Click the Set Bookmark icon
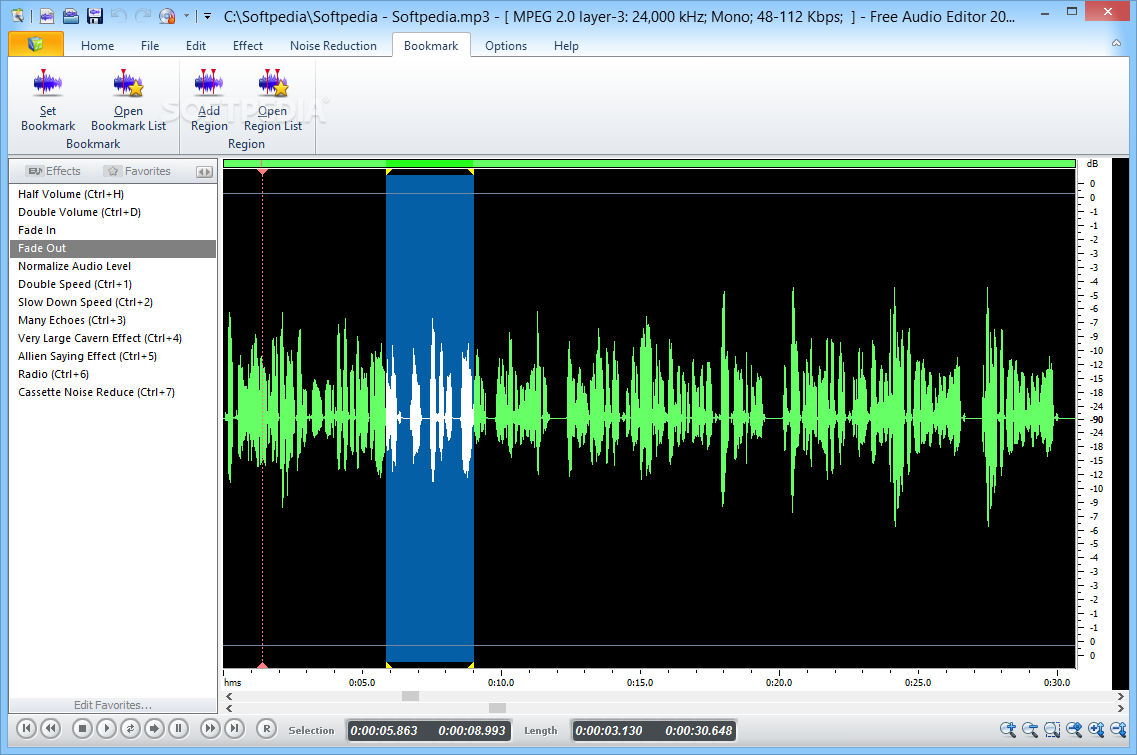The height and width of the screenshot is (755, 1137). pyautogui.click(x=48, y=101)
